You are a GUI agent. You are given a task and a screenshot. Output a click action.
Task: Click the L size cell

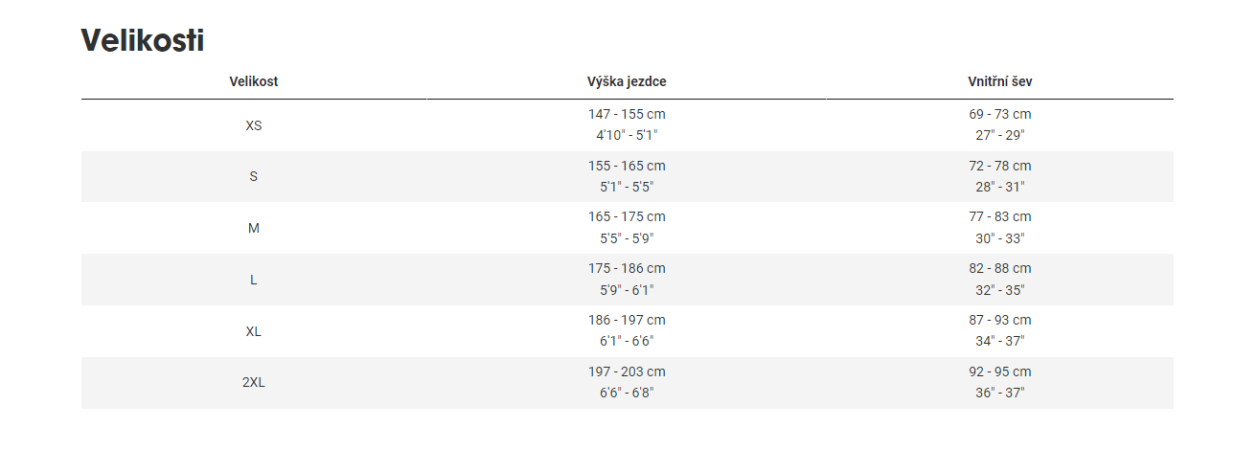coord(253,280)
